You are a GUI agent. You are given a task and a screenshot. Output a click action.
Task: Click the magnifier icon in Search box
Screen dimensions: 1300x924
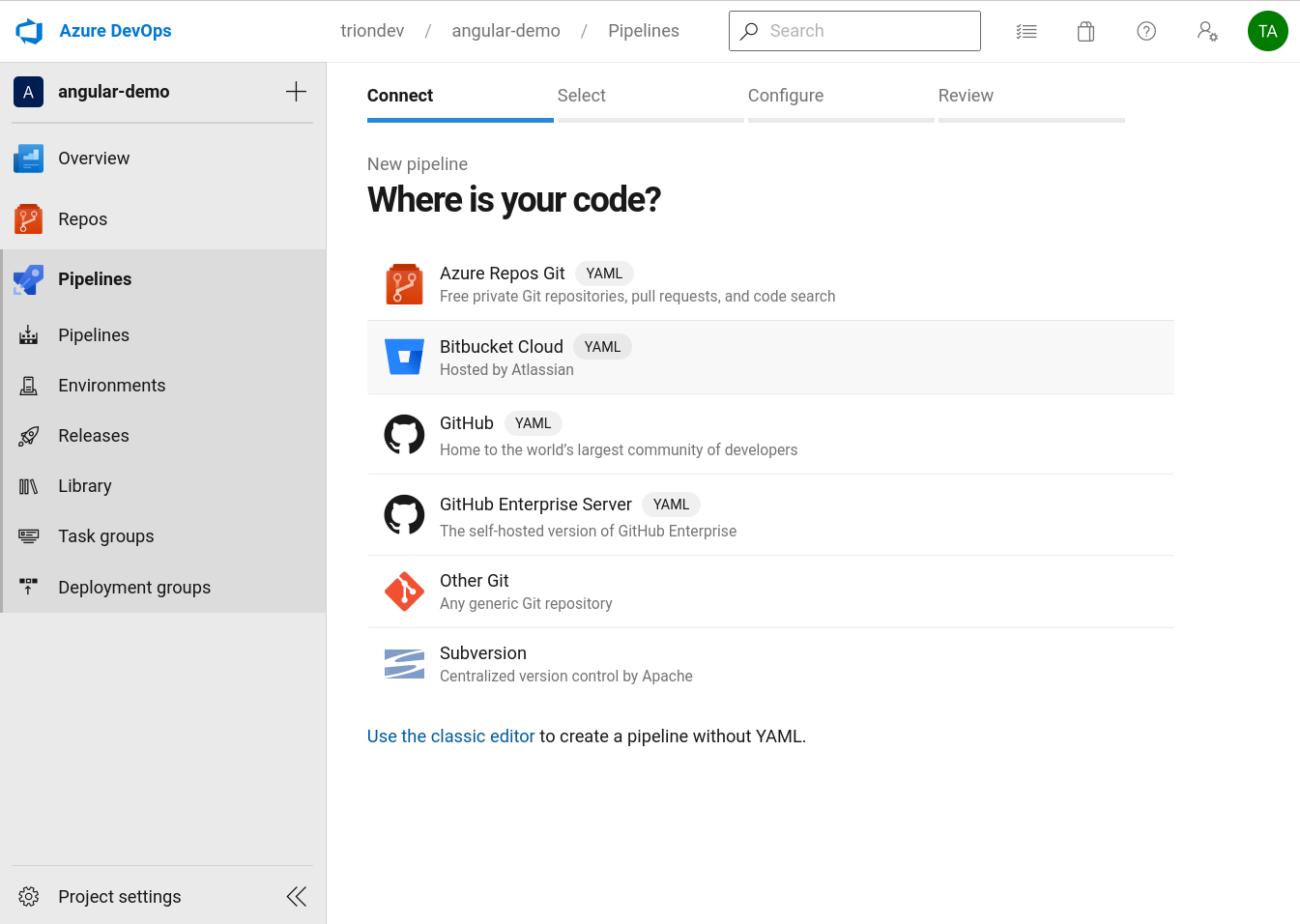(x=748, y=31)
